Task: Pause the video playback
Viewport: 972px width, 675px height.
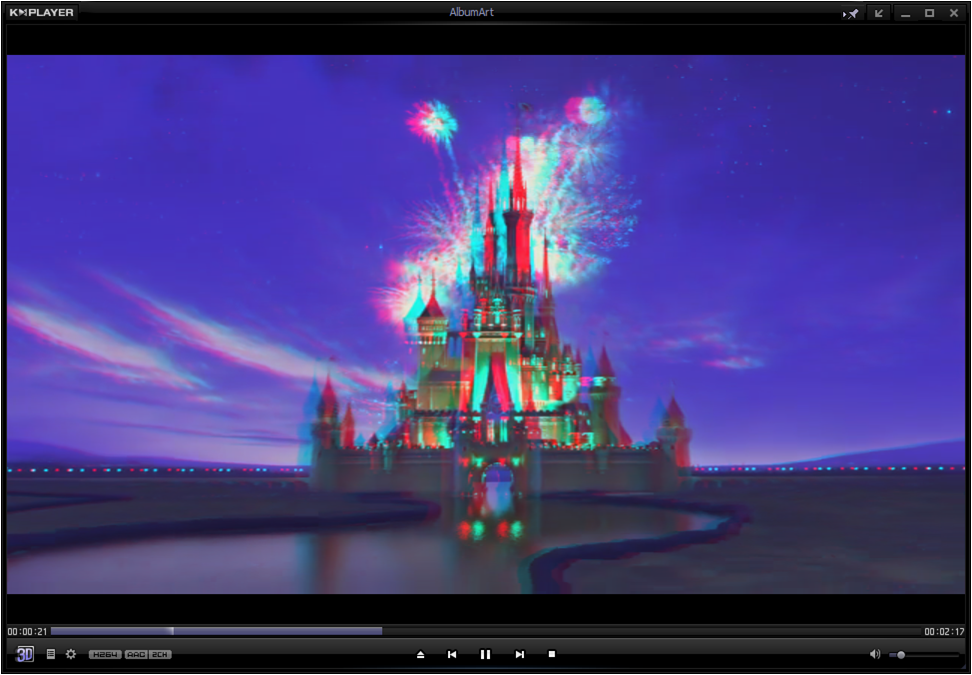Action: tap(485, 655)
